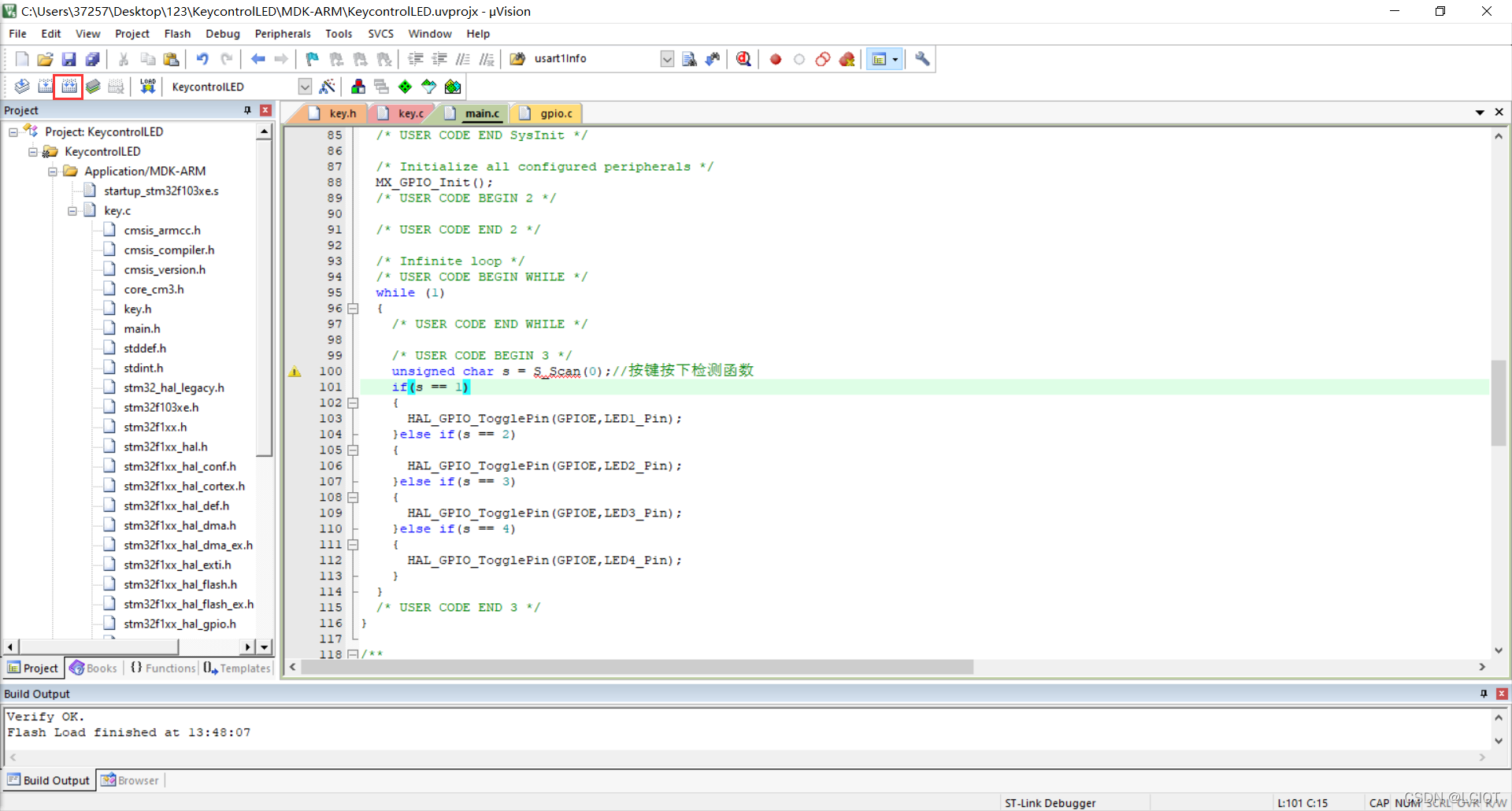Translate the current file
The width and height of the screenshot is (1512, 811).
22,87
